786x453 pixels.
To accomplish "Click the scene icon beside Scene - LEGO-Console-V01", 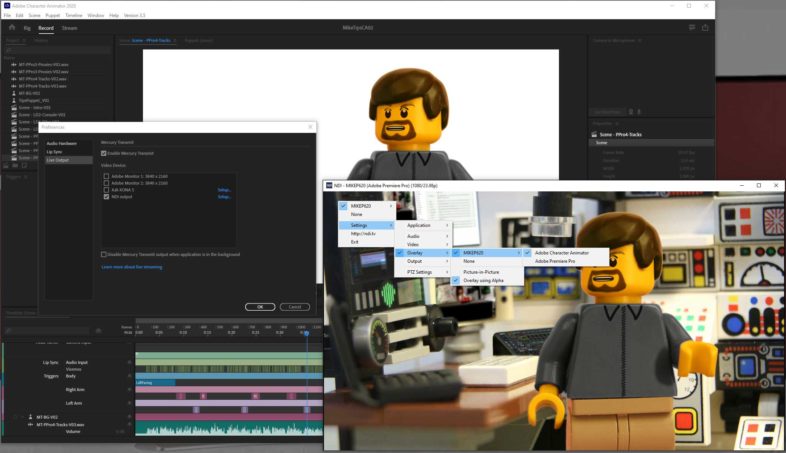I will pyautogui.click(x=14, y=115).
